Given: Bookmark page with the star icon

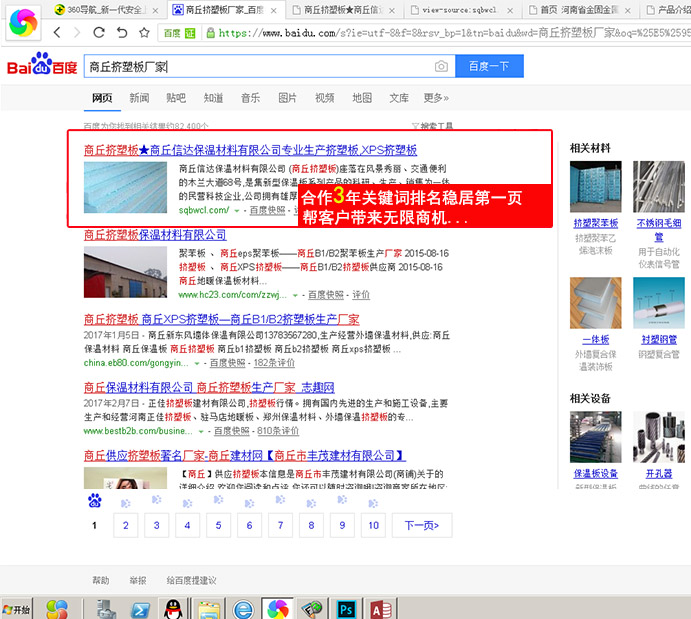Looking at the screenshot, I should pos(144,32).
